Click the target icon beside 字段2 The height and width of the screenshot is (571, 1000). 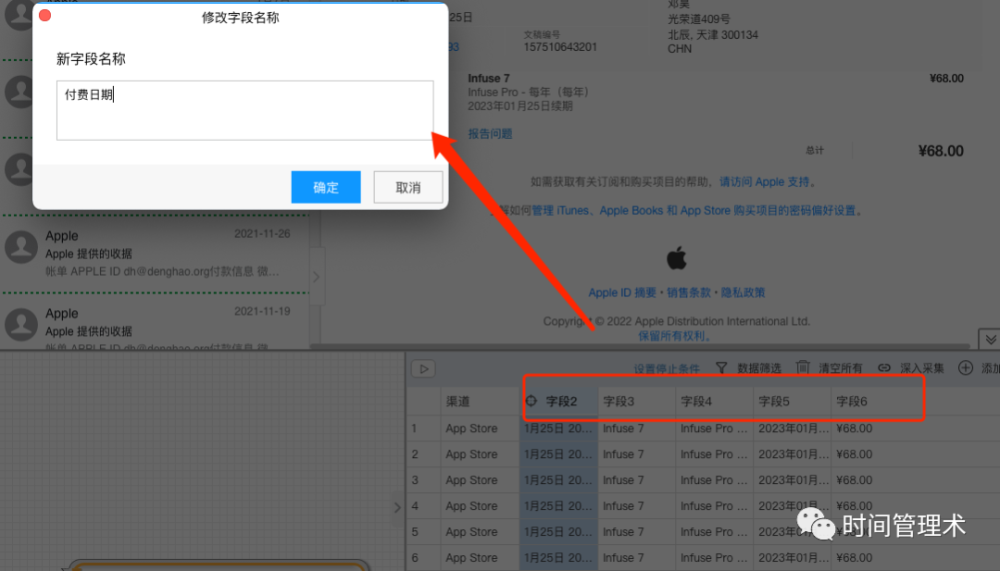[531, 401]
